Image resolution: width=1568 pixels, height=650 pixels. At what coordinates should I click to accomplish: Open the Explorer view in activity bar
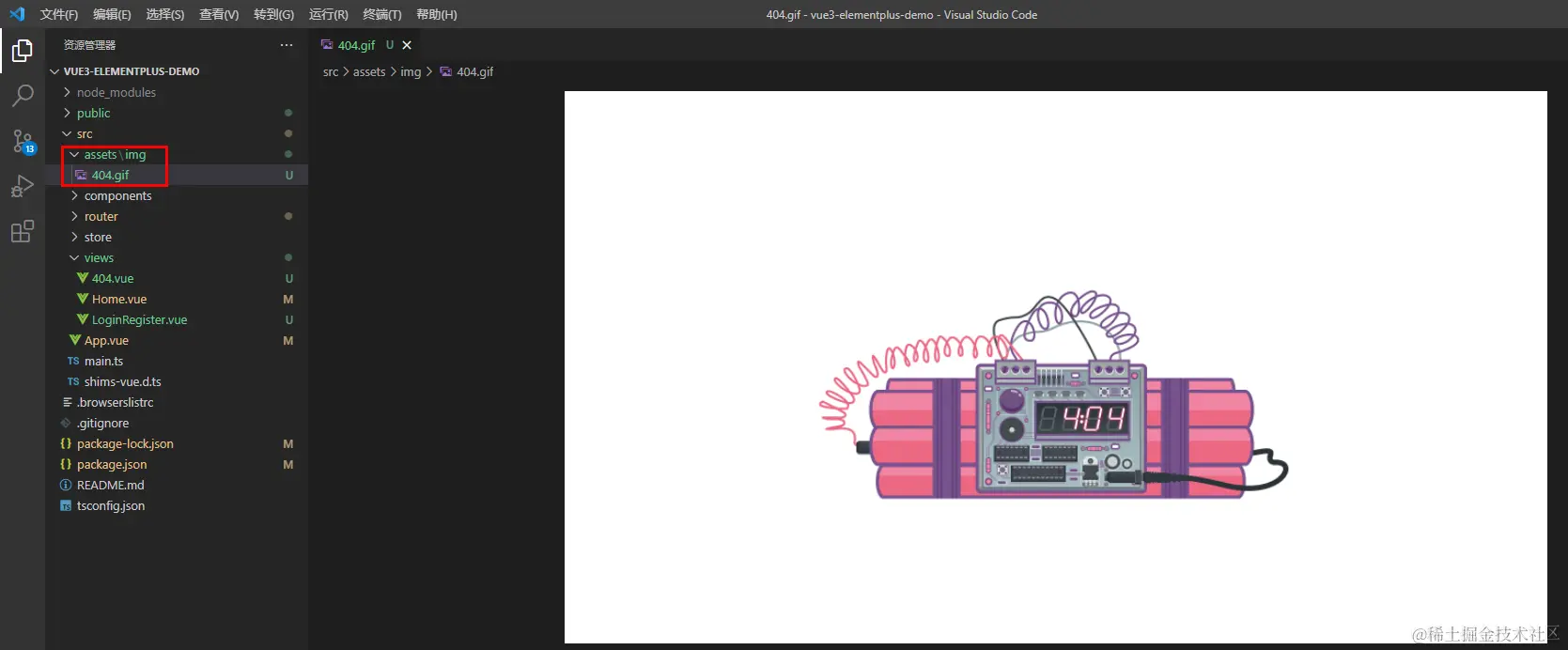(x=23, y=51)
